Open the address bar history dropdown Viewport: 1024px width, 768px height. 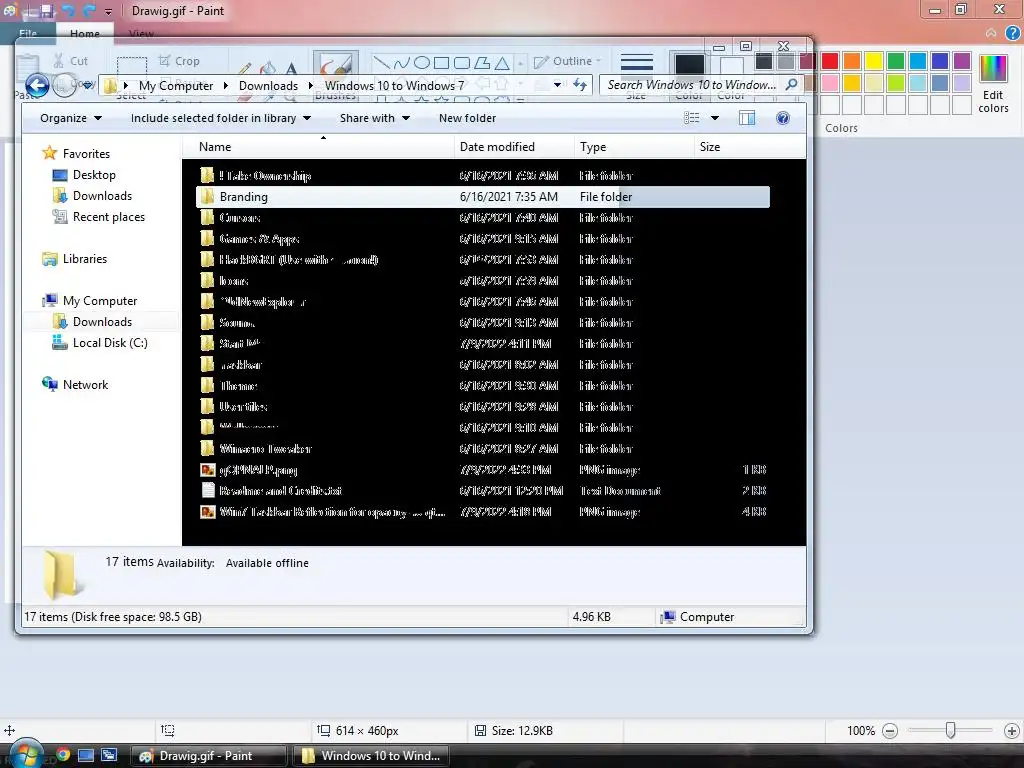point(557,85)
